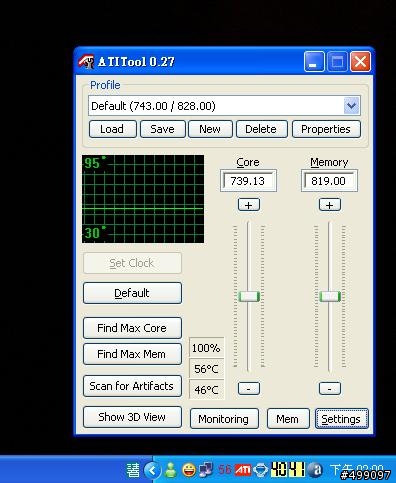Image resolution: width=396 pixels, height=483 pixels.
Task: Decrease Core clock with minus button
Action: [x=249, y=388]
